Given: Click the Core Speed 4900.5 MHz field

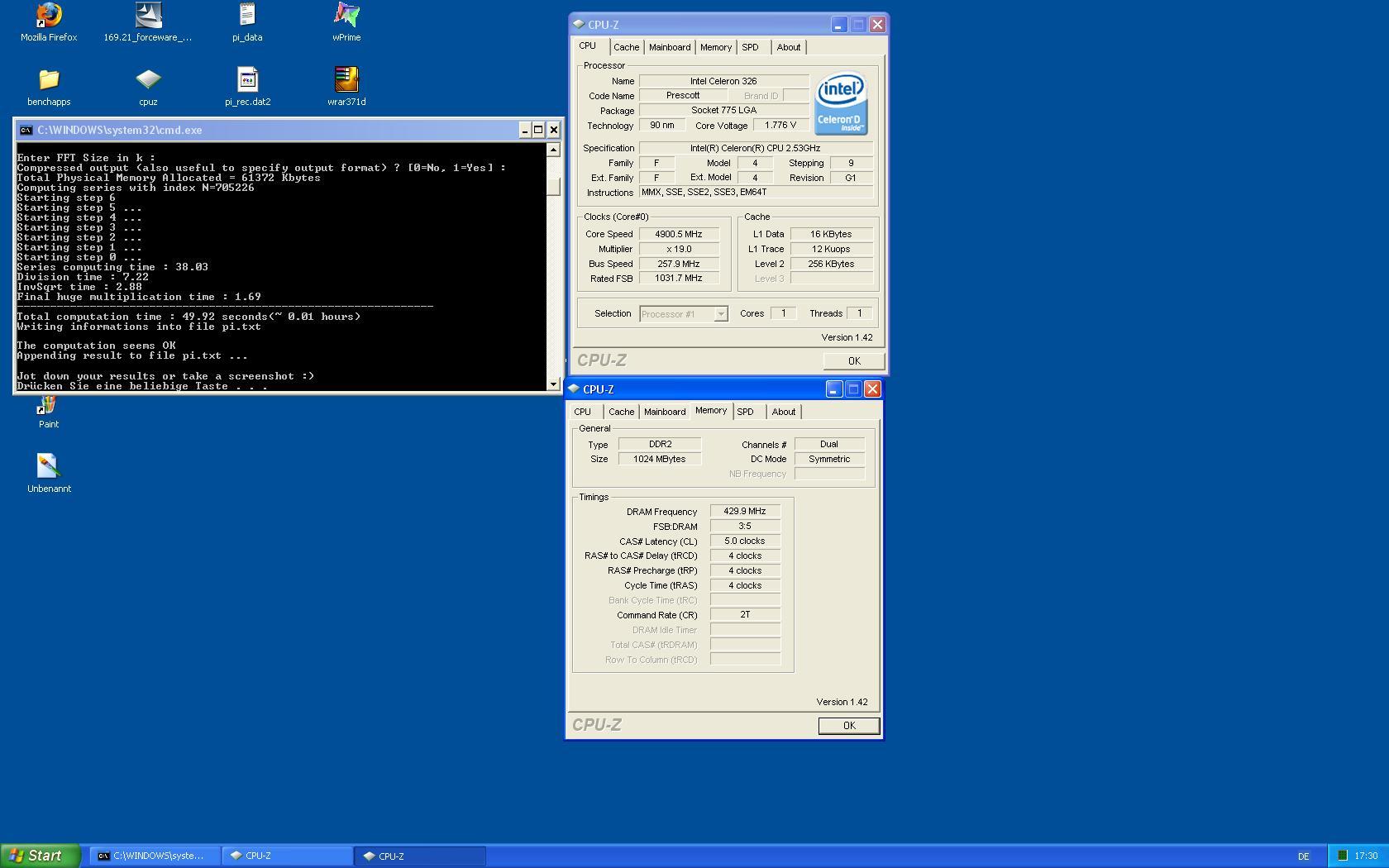Looking at the screenshot, I should point(679,234).
